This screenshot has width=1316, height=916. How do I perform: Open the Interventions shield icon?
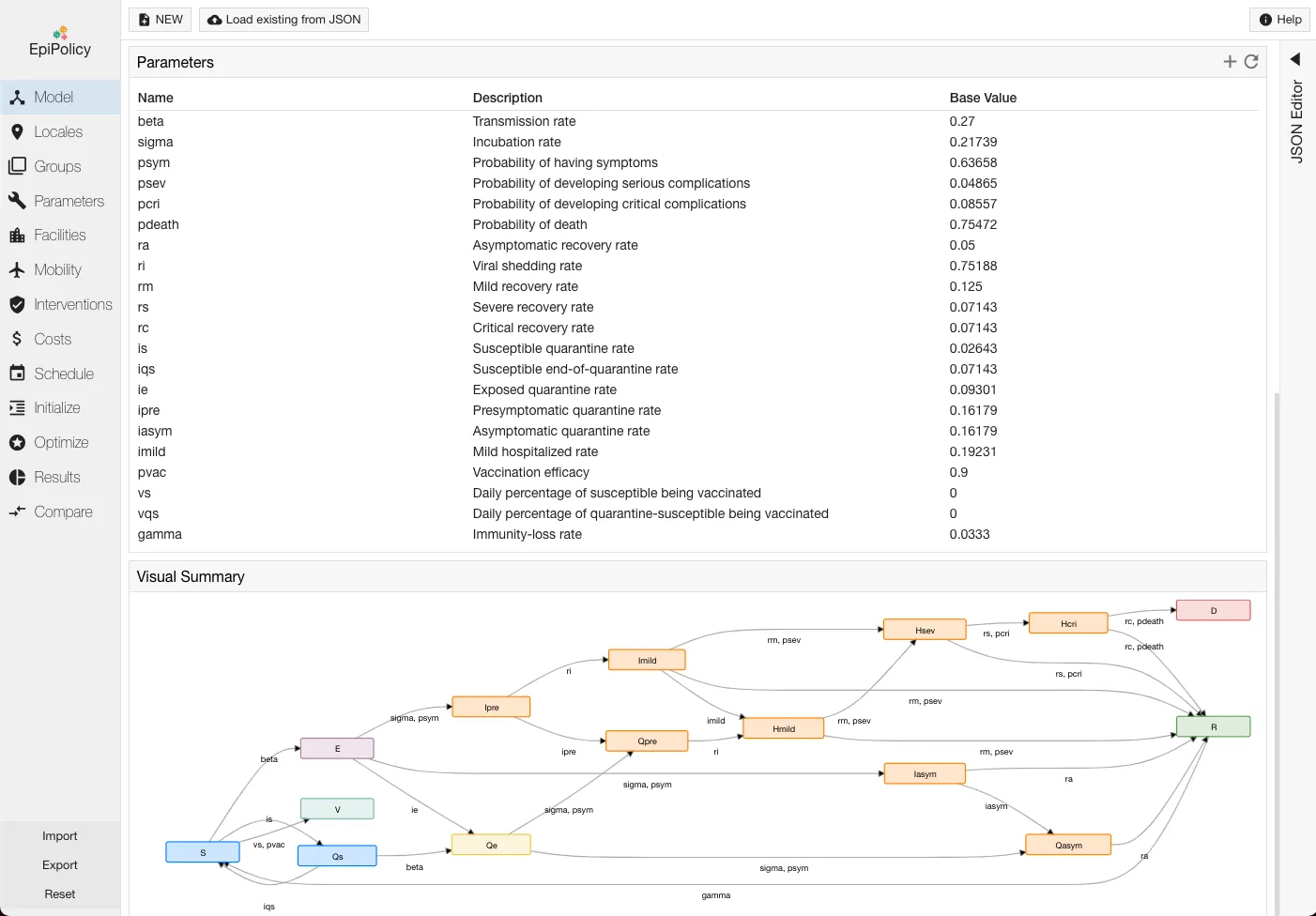(x=19, y=304)
